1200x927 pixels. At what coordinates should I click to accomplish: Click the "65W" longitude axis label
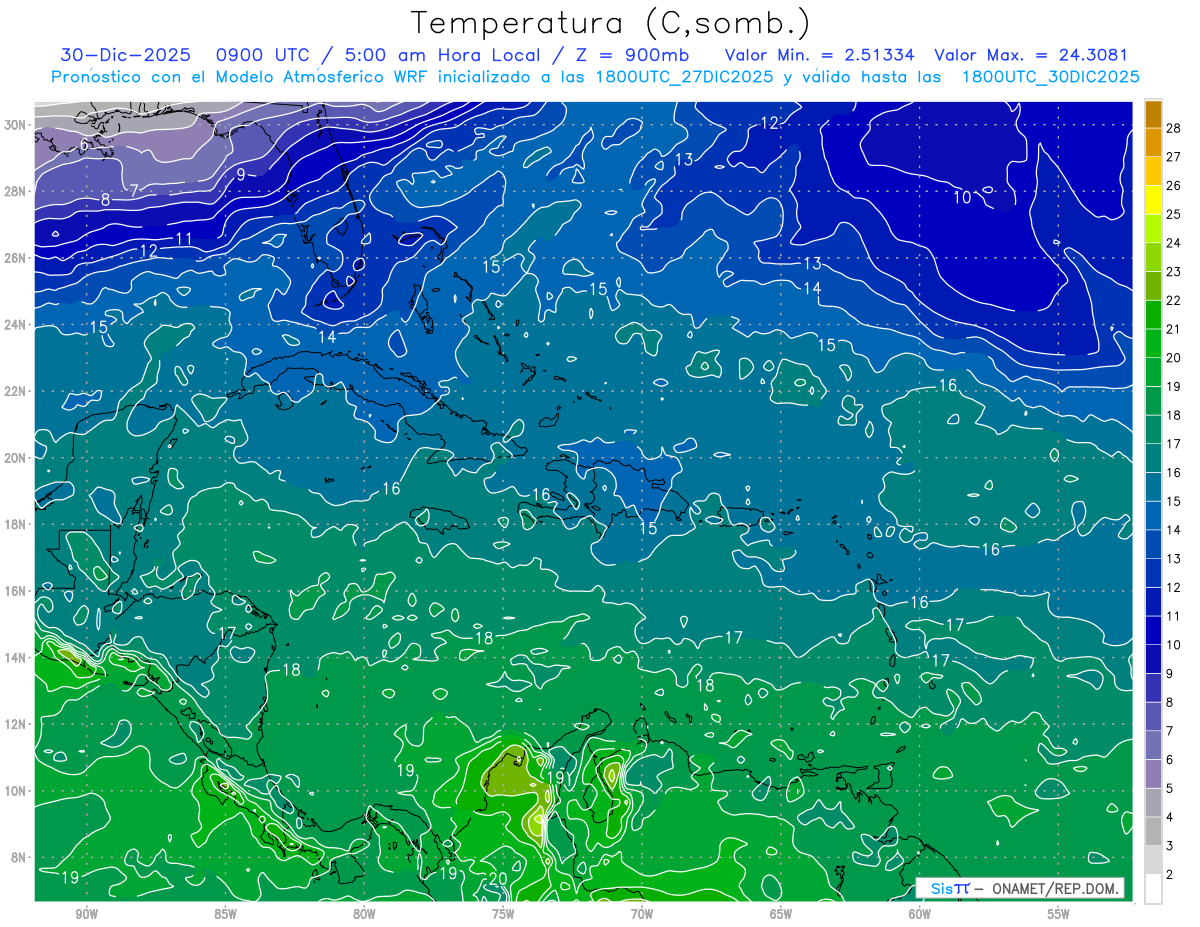pos(781,914)
